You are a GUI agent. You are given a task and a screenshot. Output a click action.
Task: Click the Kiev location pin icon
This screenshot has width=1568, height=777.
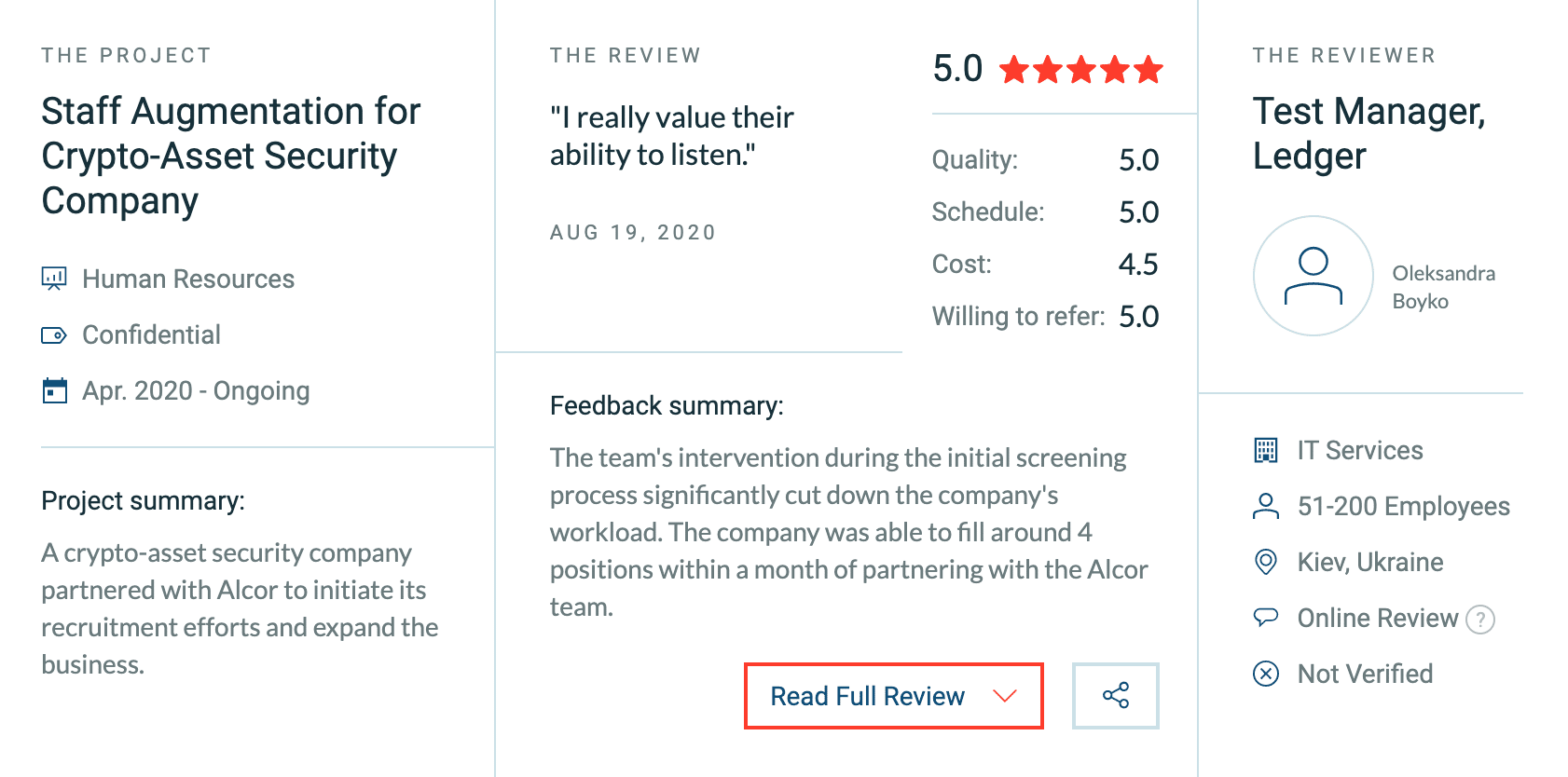[x=1266, y=562]
